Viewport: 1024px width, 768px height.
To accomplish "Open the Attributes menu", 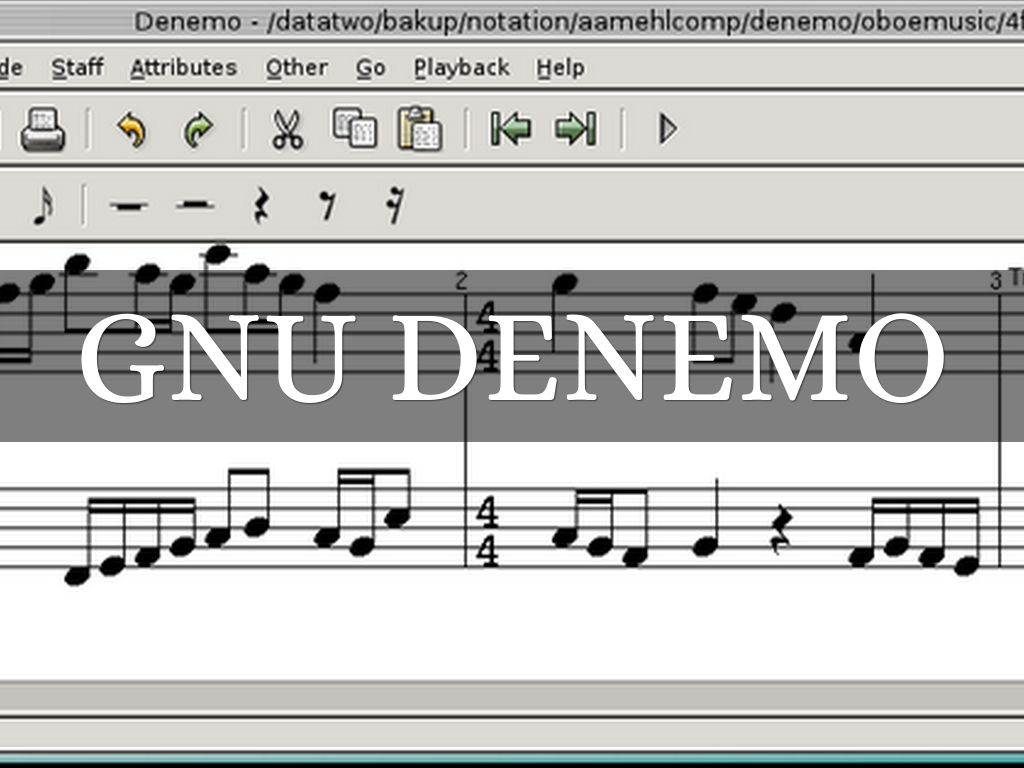I will coord(183,68).
